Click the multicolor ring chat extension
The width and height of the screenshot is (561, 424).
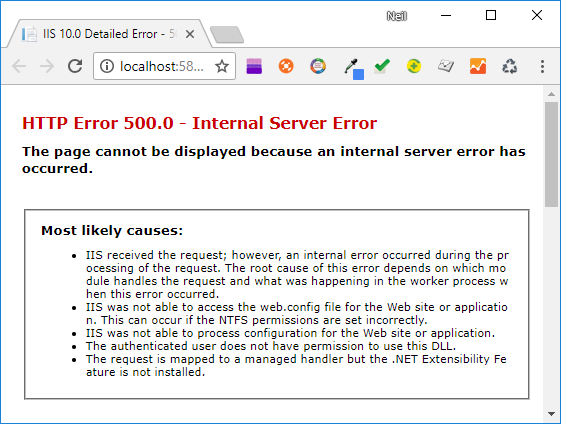click(318, 66)
